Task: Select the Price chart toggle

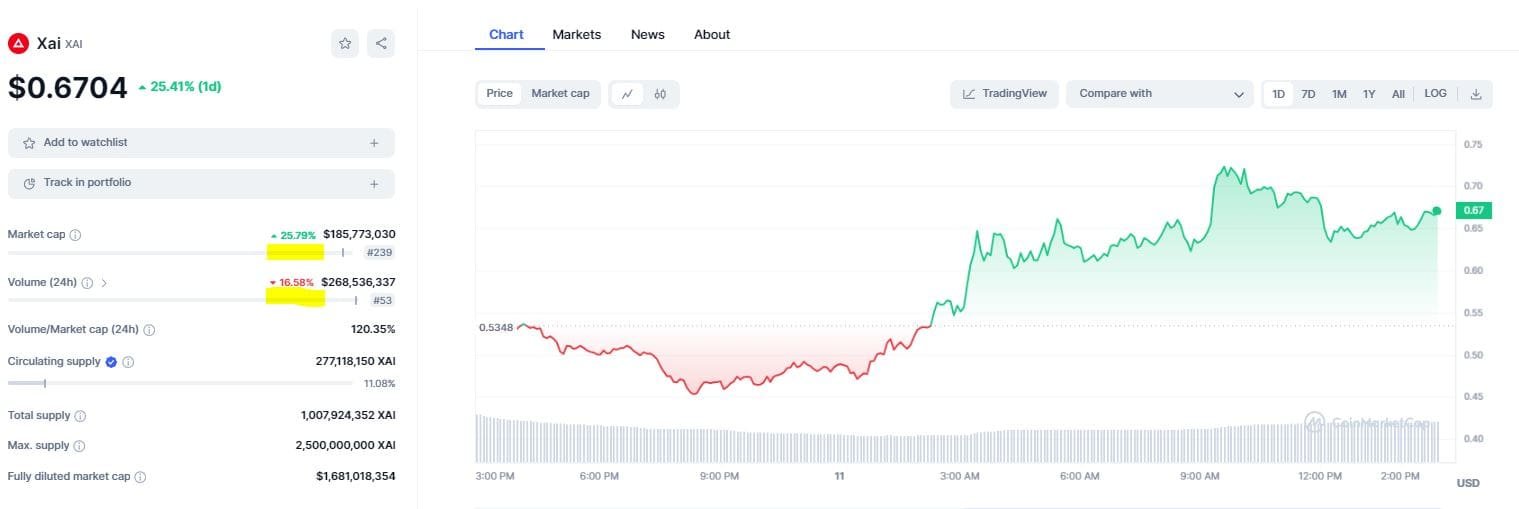Action: tap(499, 94)
